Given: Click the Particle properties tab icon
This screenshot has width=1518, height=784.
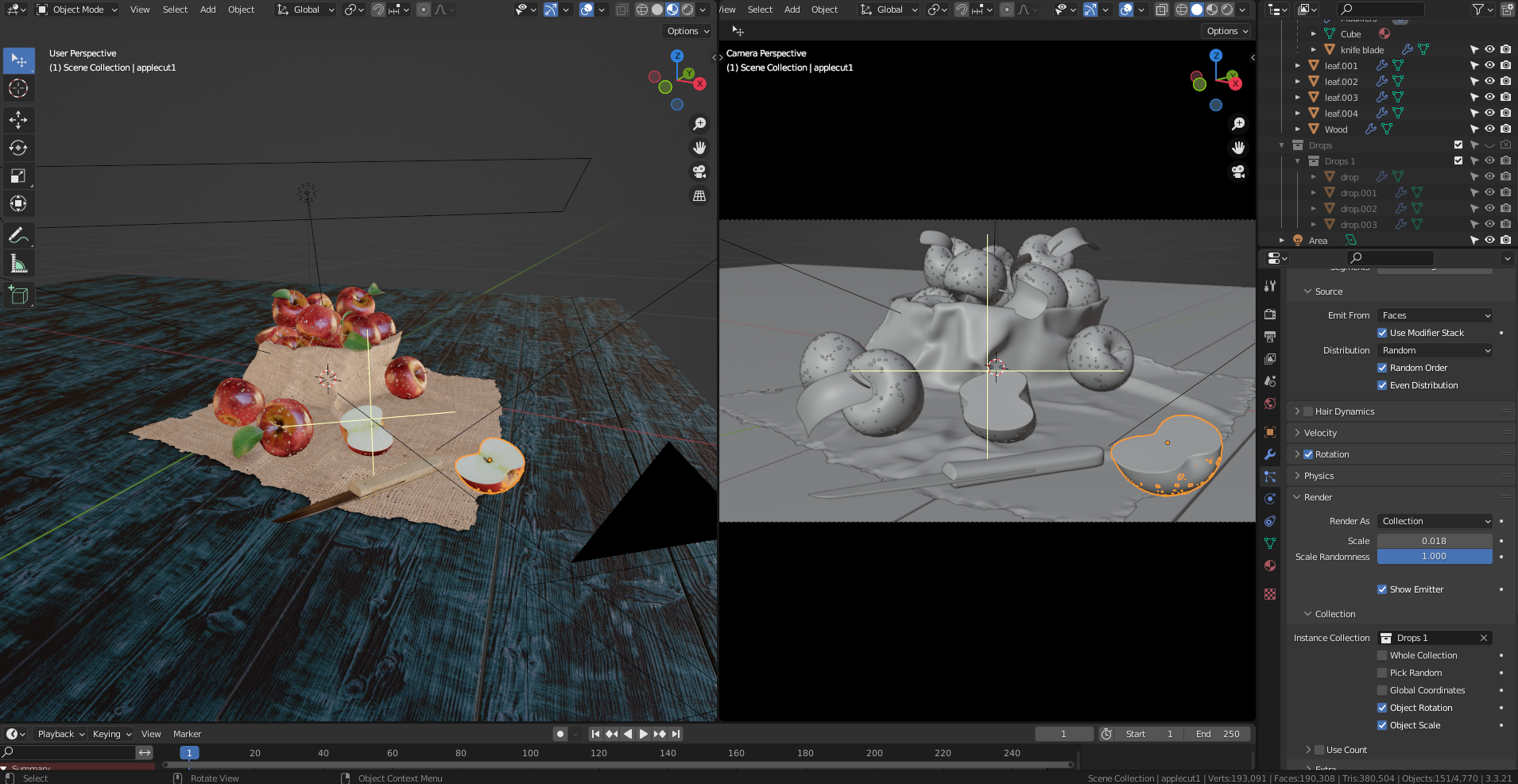Looking at the screenshot, I should tap(1270, 477).
